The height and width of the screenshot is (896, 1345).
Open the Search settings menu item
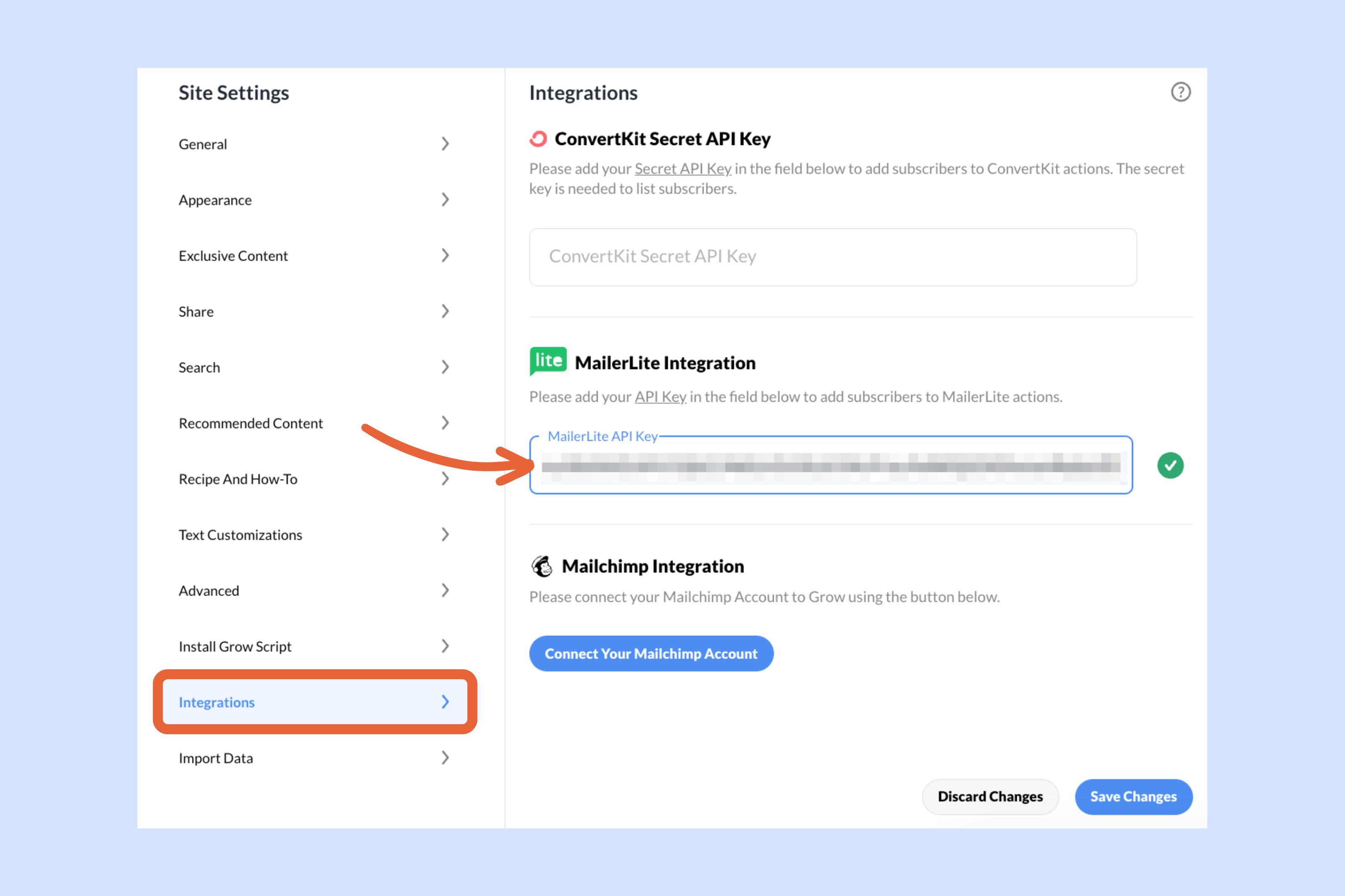[x=199, y=367]
